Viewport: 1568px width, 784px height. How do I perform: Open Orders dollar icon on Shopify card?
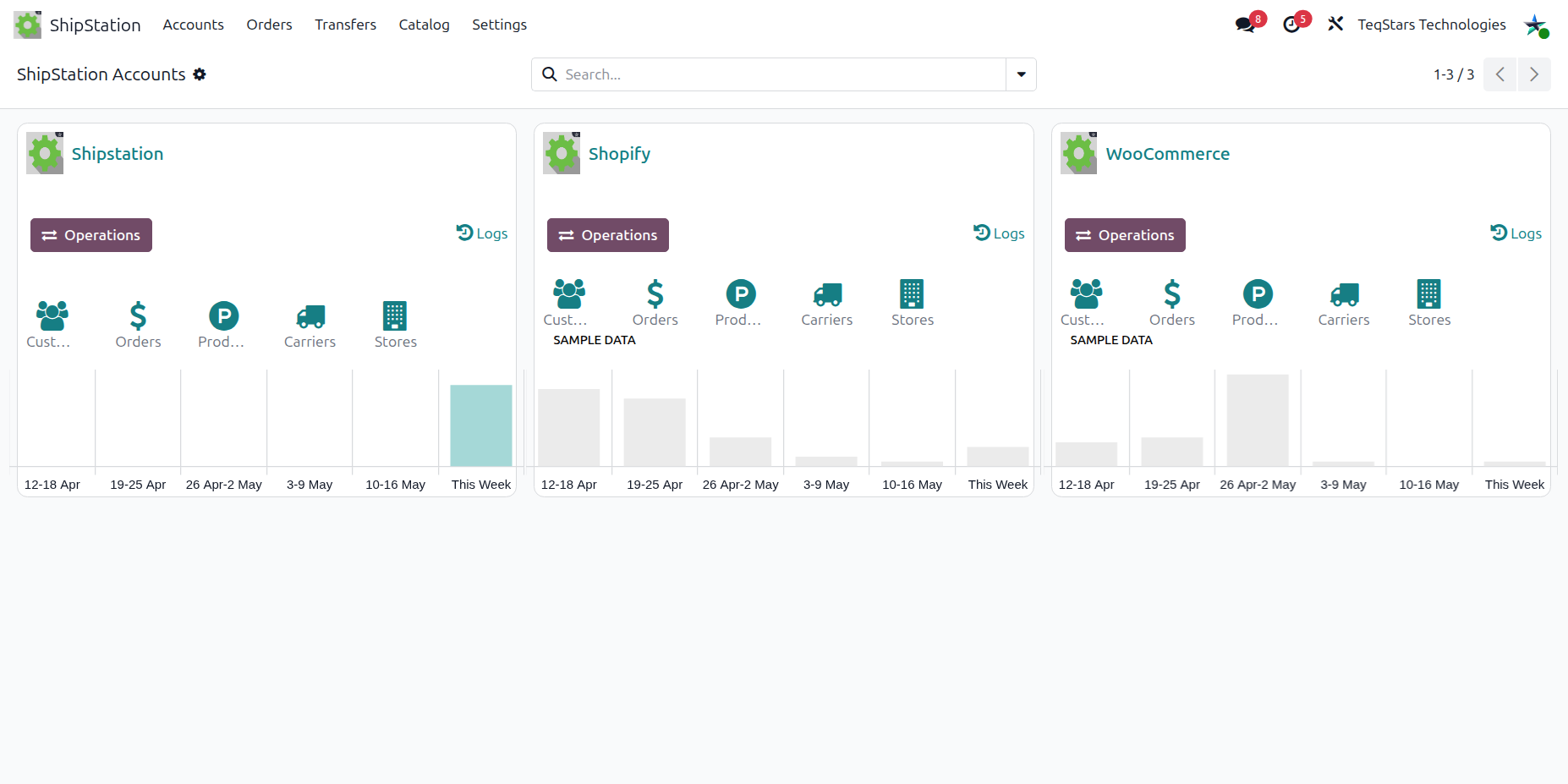[x=655, y=294]
